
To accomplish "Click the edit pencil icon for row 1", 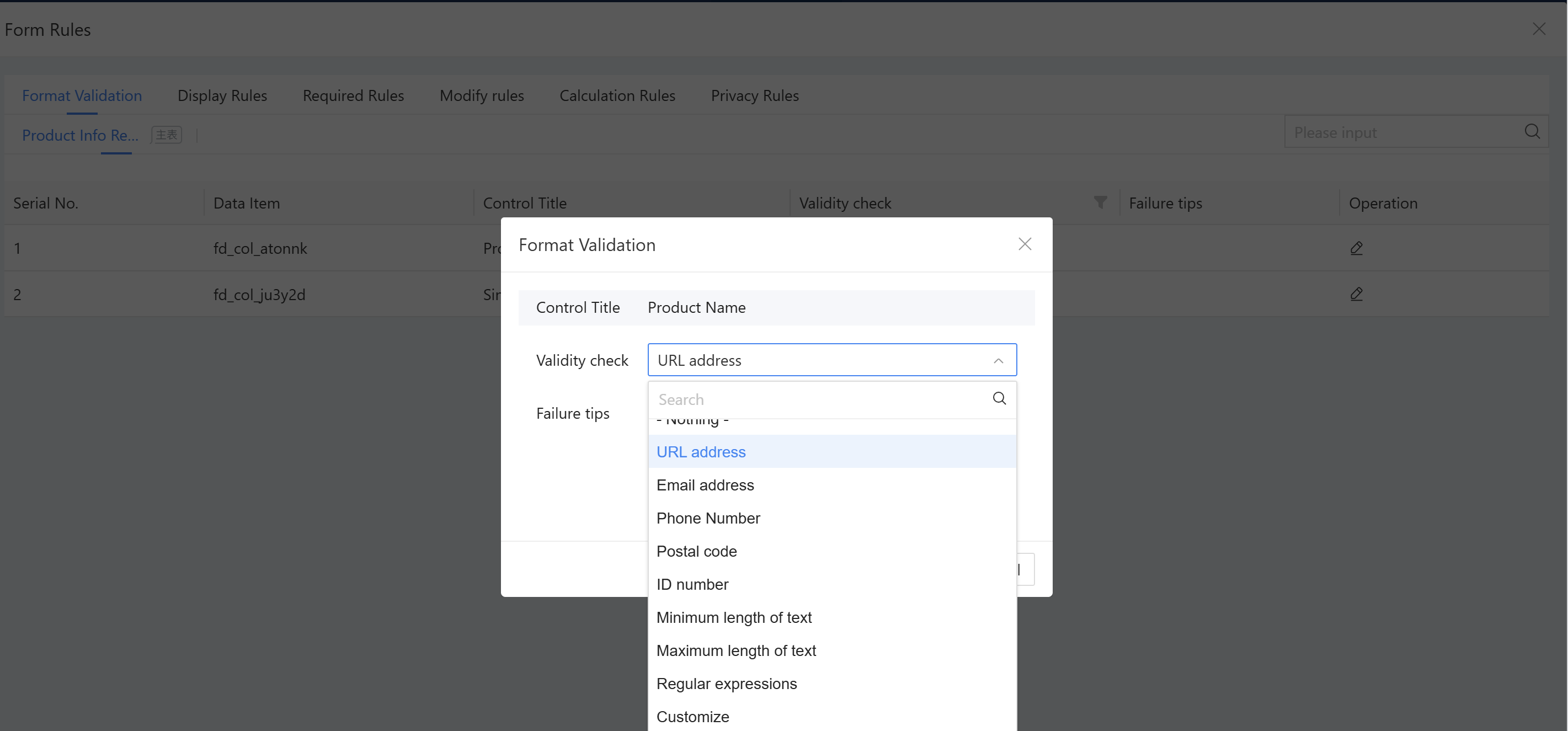I will point(1356,248).
